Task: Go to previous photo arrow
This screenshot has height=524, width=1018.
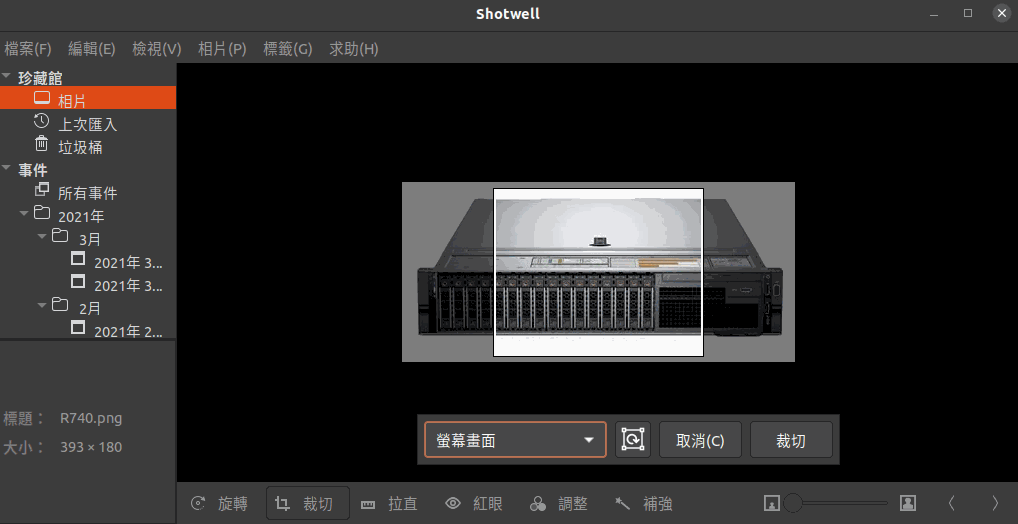Action: tap(951, 503)
